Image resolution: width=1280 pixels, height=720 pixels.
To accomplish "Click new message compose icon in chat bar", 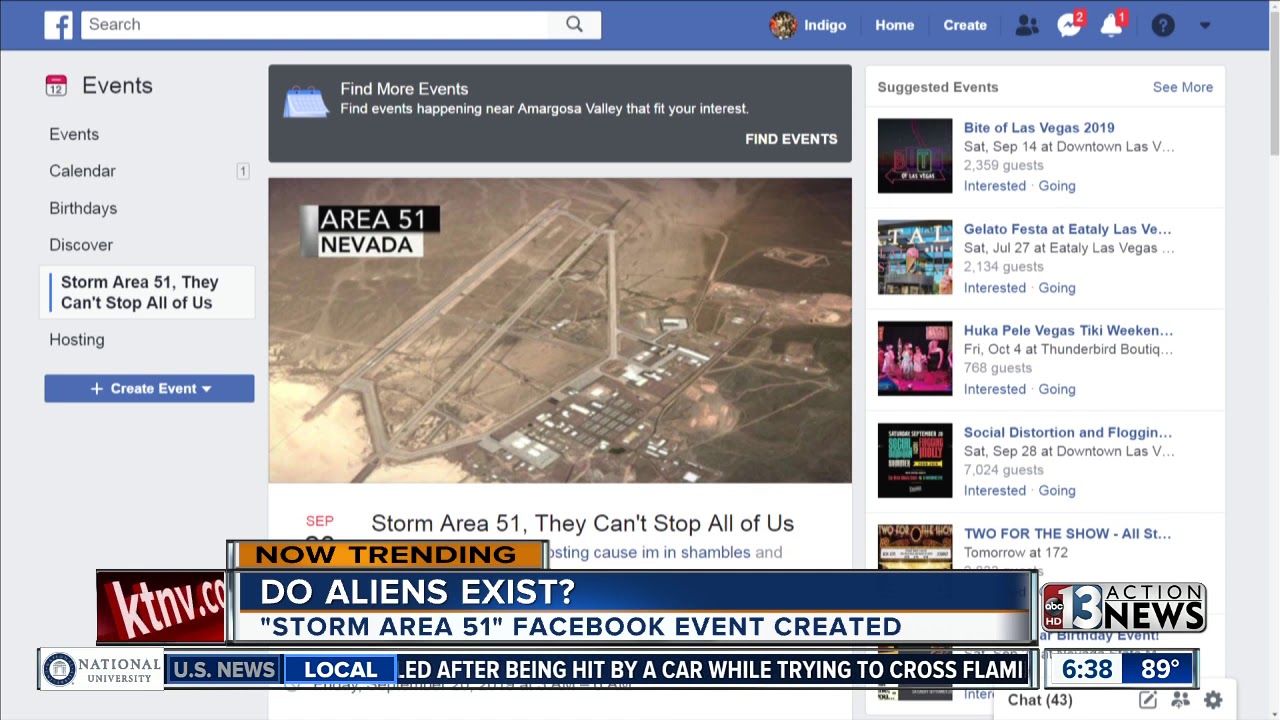I will [1148, 700].
